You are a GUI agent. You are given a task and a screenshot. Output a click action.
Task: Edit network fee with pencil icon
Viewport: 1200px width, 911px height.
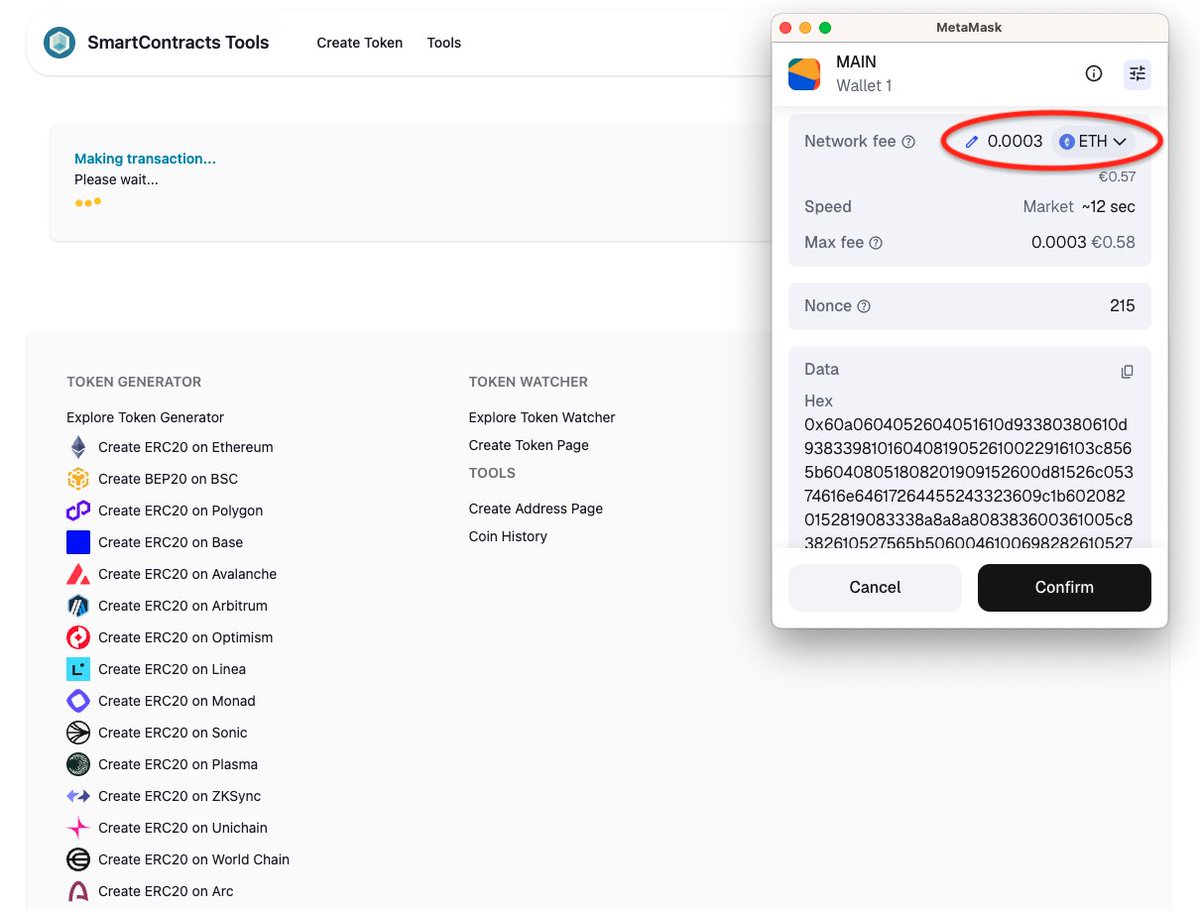(972, 142)
